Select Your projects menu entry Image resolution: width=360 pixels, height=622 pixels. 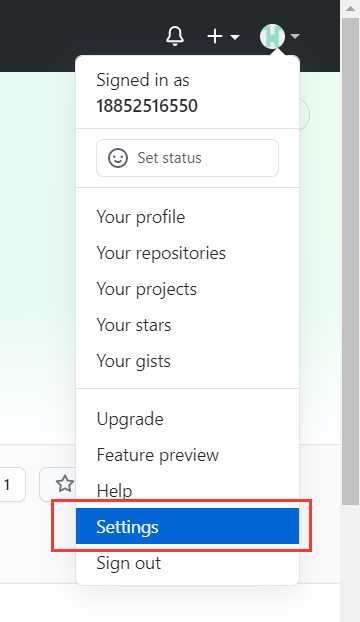click(188, 289)
